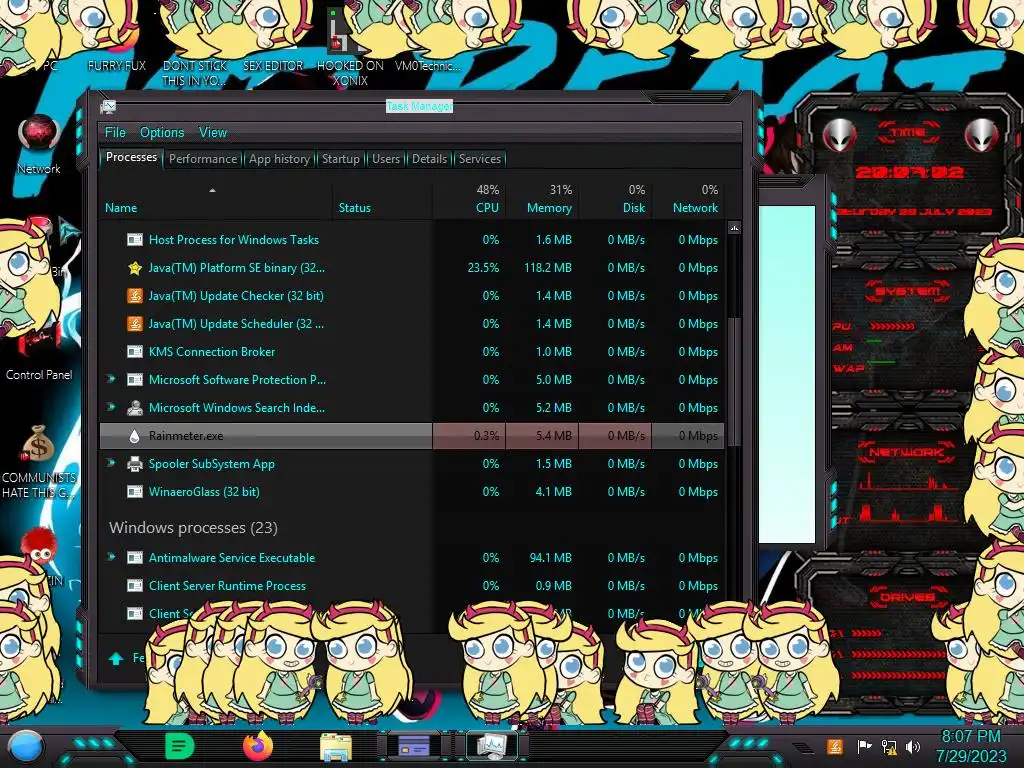
Task: Switch to the Performance tab
Action: [203, 159]
